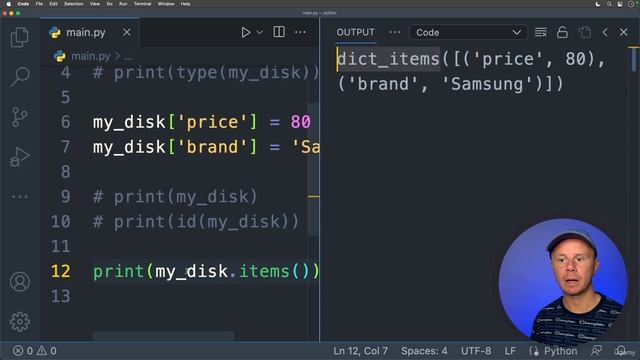Collapse the panel with left chevron
This screenshot has height=360, width=640.
[605, 32]
